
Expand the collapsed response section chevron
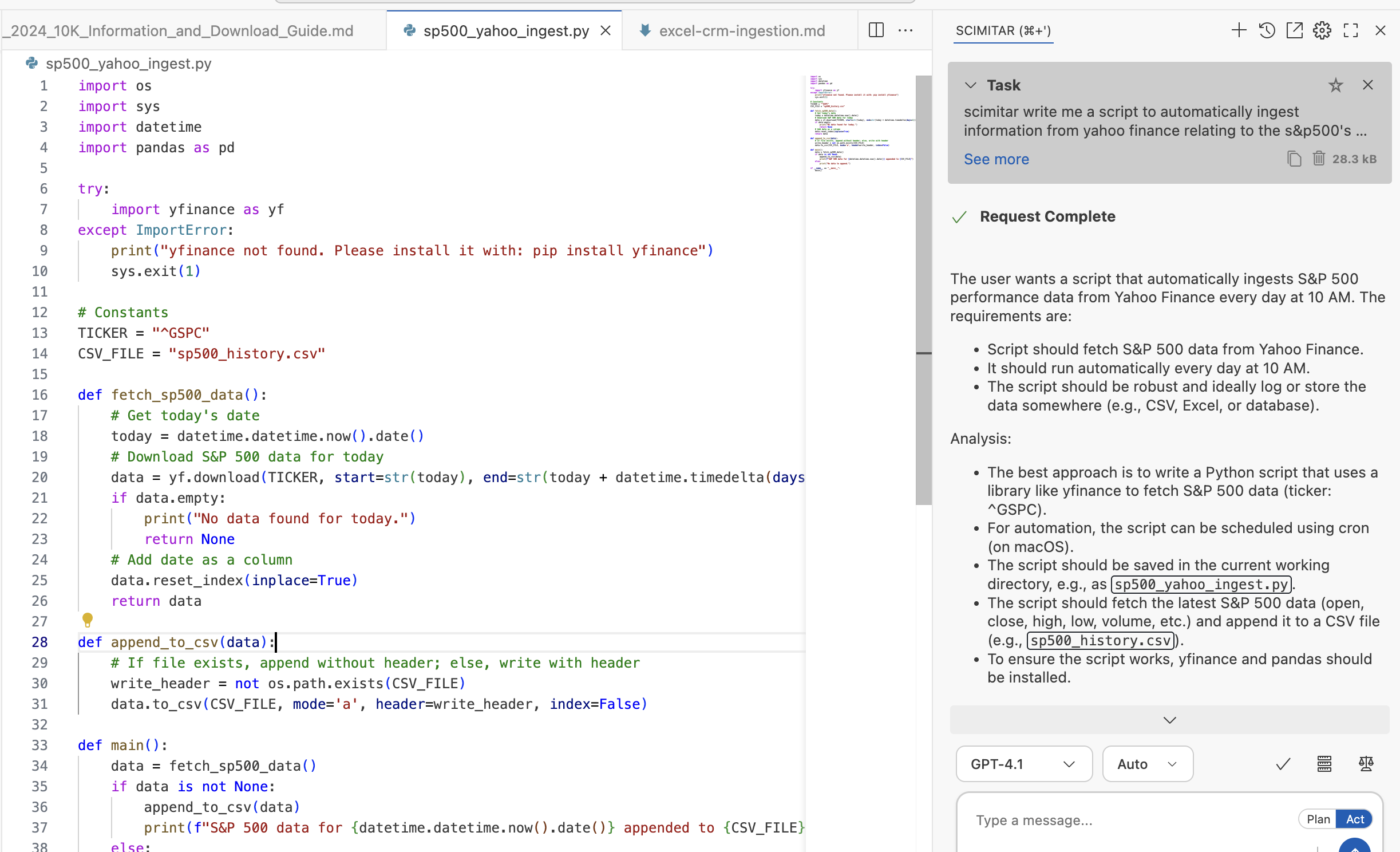click(1170, 720)
